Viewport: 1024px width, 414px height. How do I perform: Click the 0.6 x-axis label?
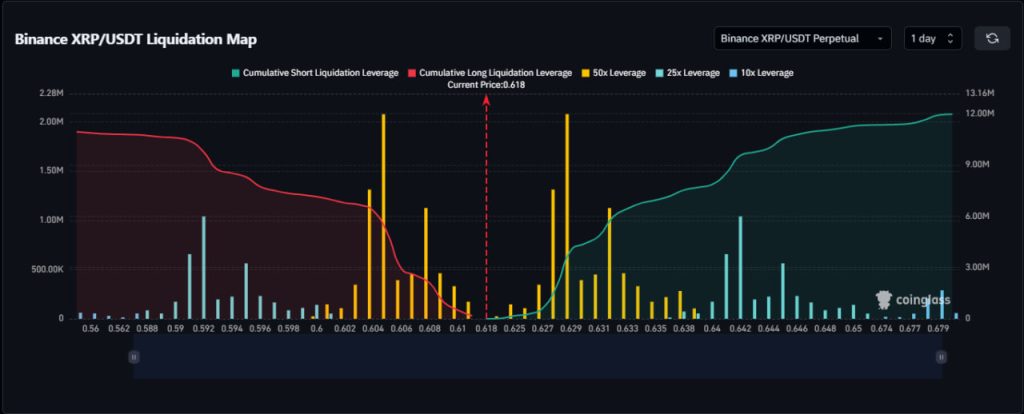(317, 329)
